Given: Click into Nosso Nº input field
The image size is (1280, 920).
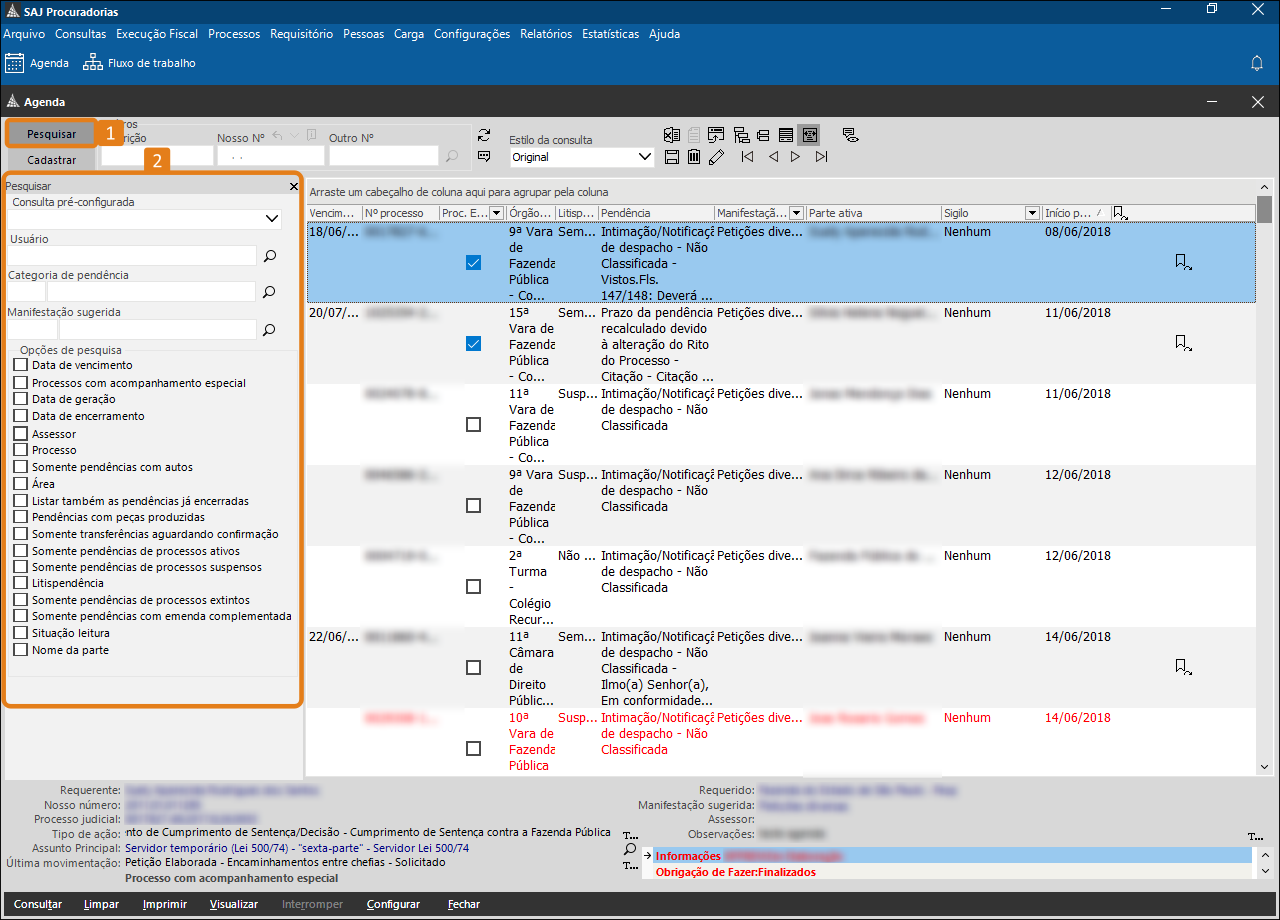Looking at the screenshot, I should (x=270, y=156).
